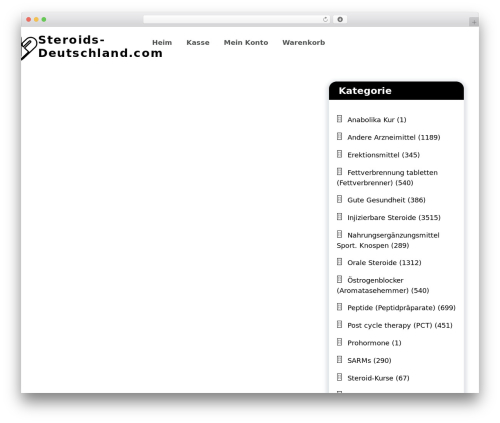Open the Kasse menu item
The image size is (500, 423).
point(198,43)
